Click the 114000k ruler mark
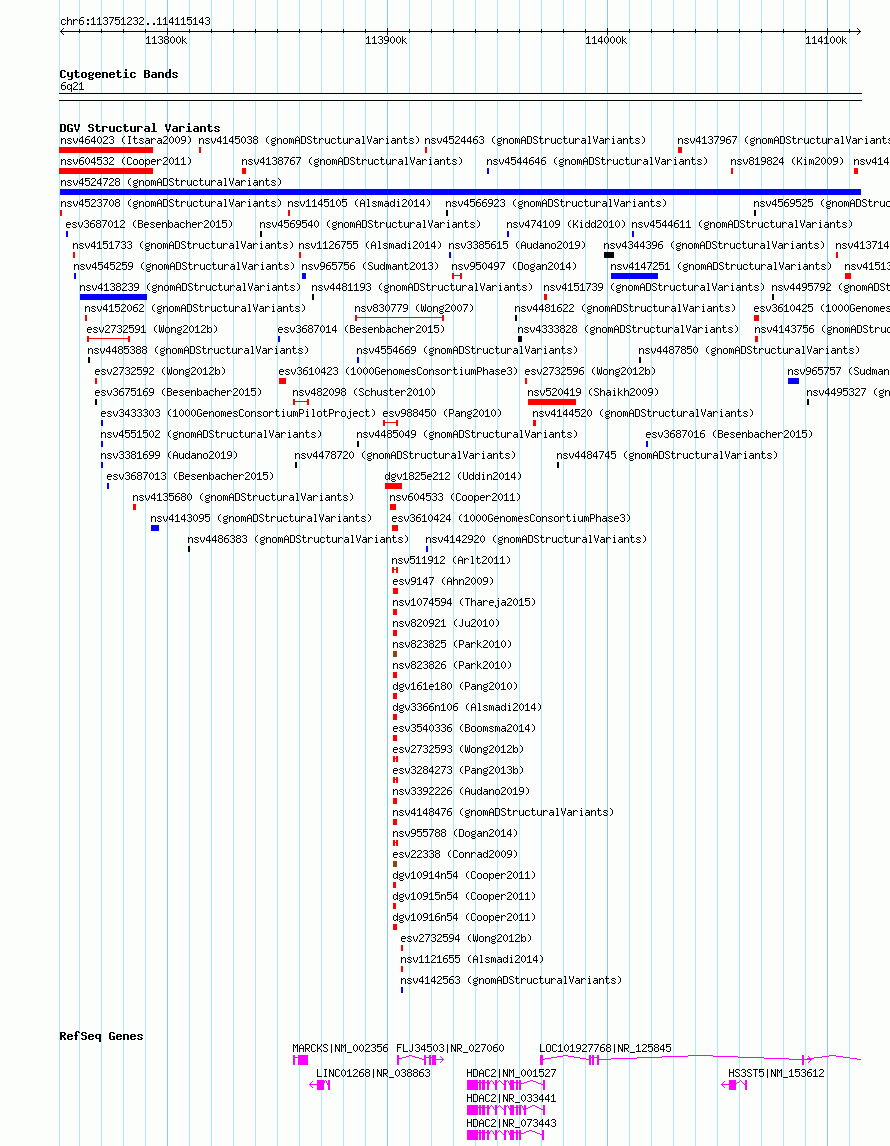890x1146 pixels. tap(606, 40)
